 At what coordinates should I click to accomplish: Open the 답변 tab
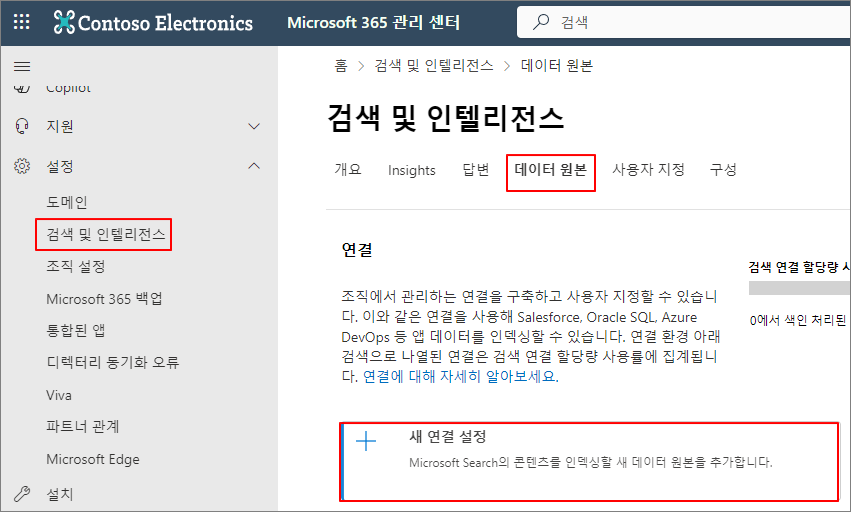point(476,169)
